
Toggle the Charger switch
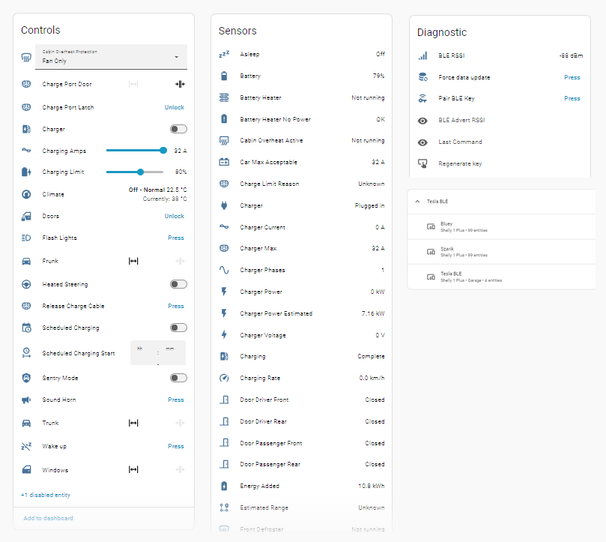pos(179,129)
